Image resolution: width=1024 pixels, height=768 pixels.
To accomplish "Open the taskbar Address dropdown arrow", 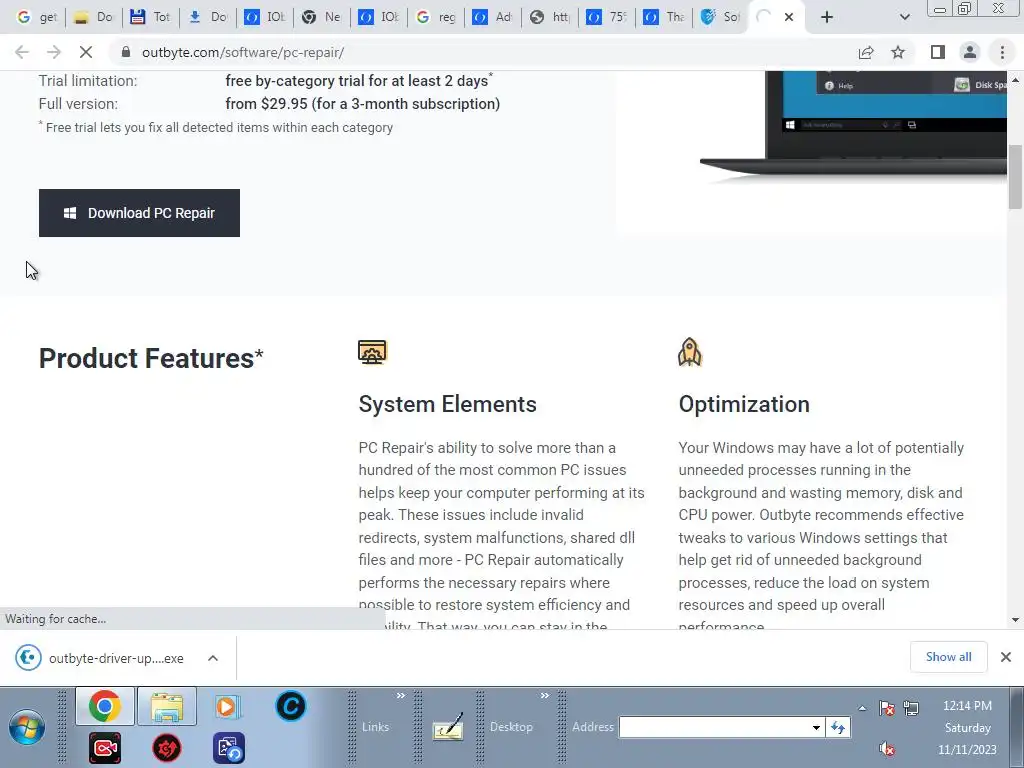I will [x=816, y=727].
